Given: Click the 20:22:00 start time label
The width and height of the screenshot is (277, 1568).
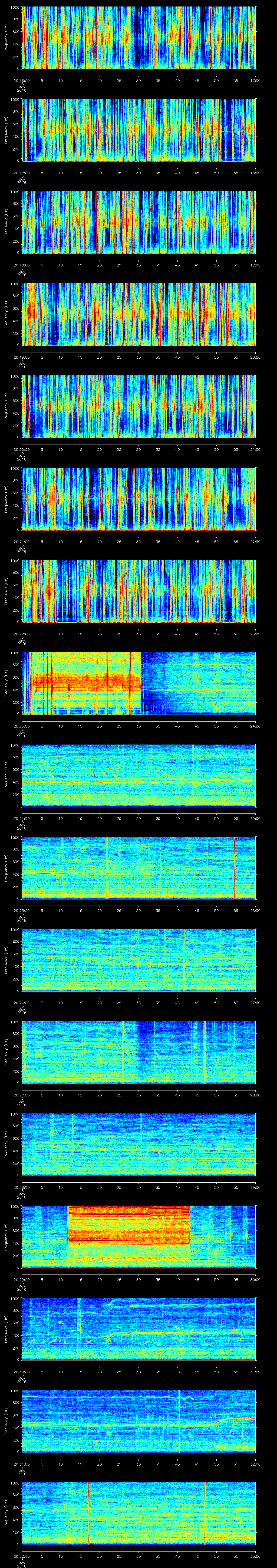Looking at the screenshot, I should pyautogui.click(x=22, y=634).
